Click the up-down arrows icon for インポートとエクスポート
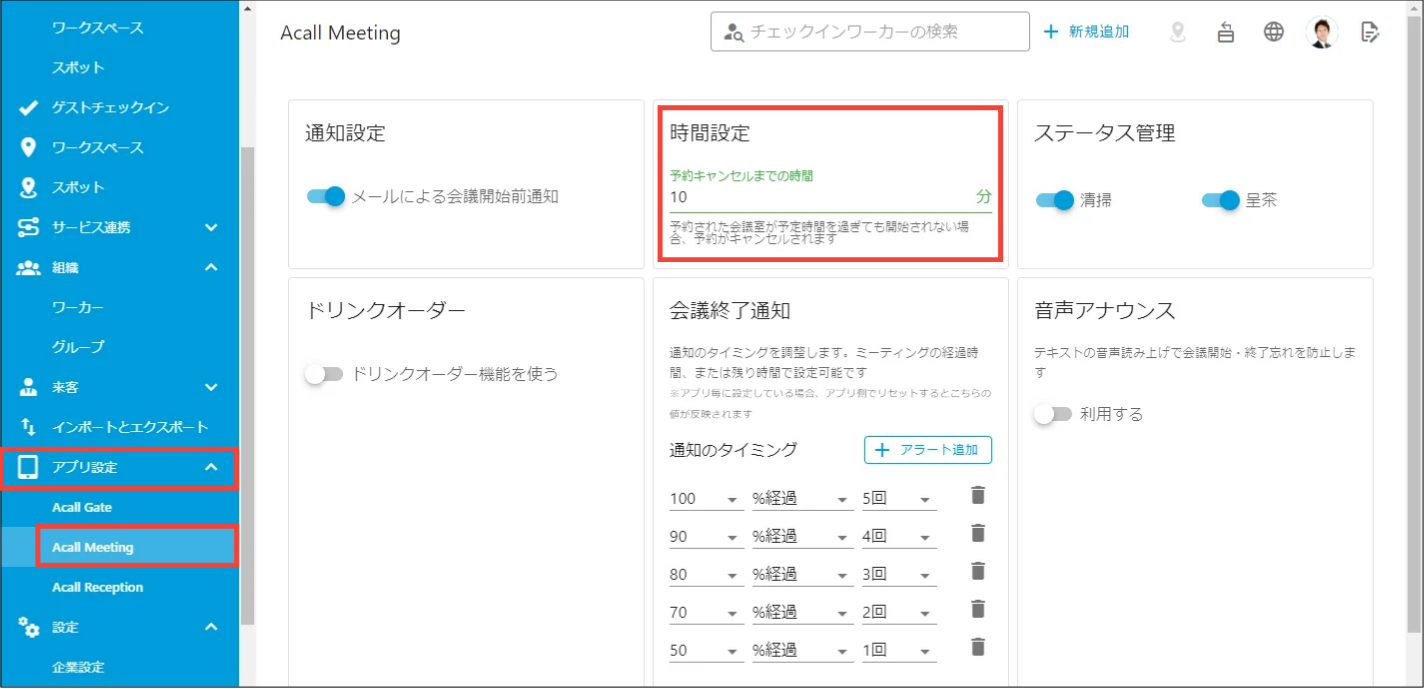 click(29, 427)
